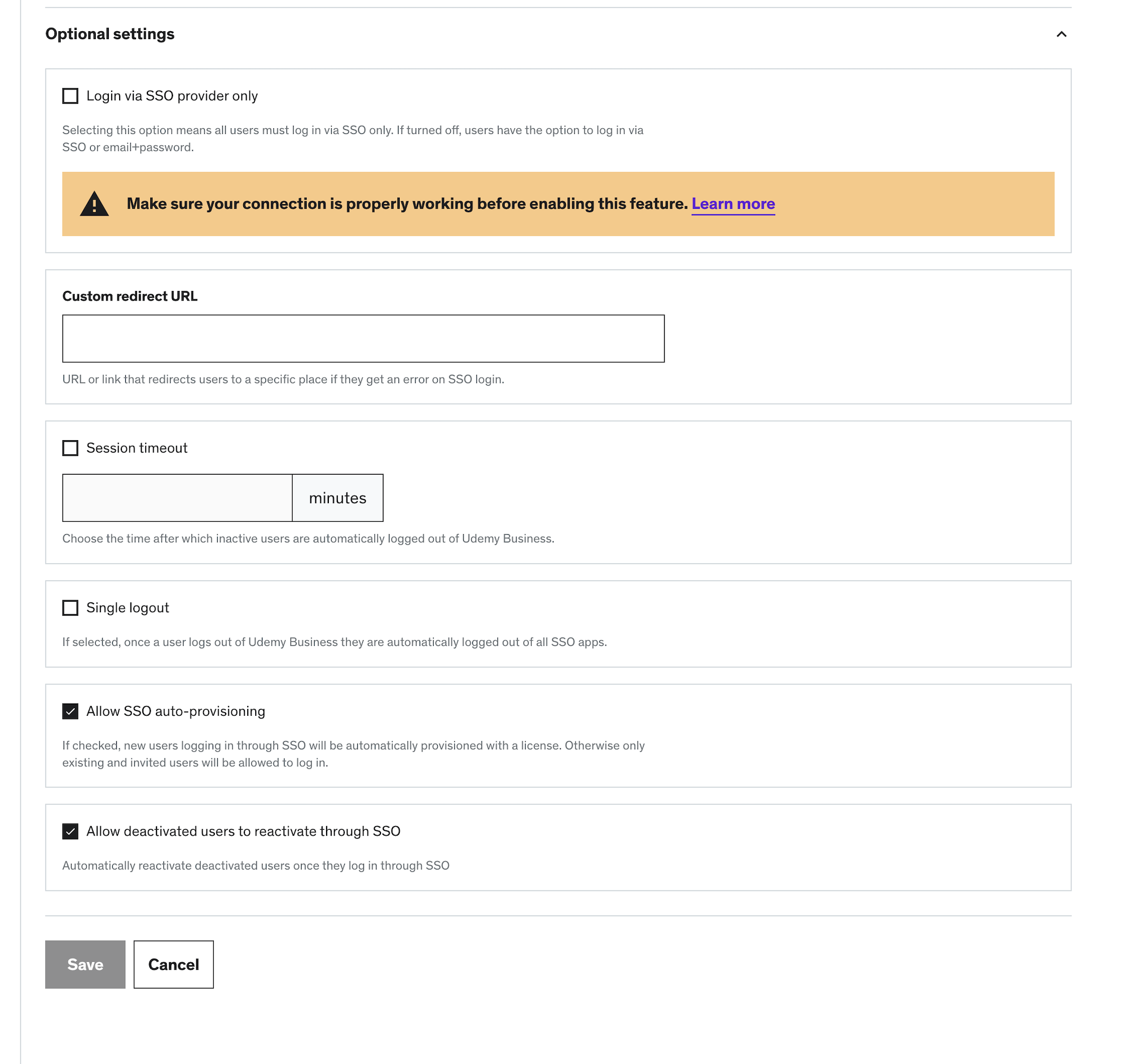This screenshot has width=1134, height=1064.
Task: Click the Session timeout label text
Action: click(136, 448)
